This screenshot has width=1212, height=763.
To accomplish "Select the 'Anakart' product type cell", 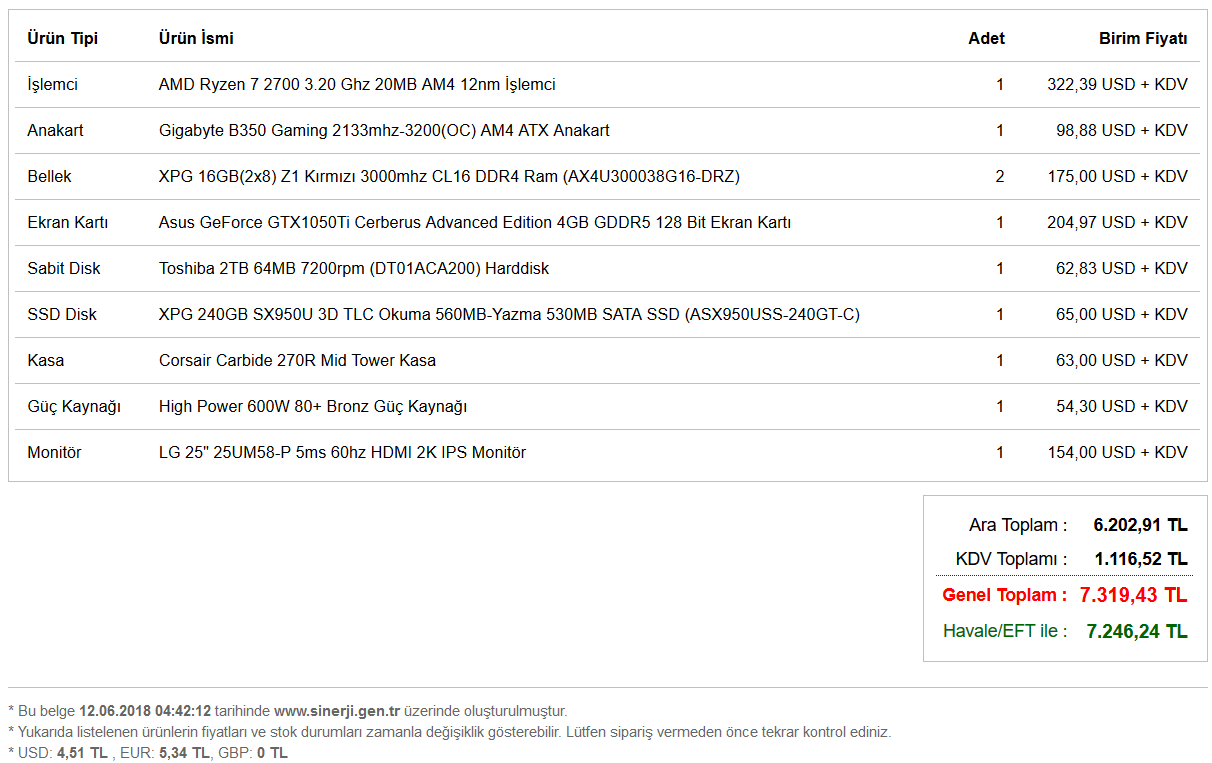I will [55, 131].
